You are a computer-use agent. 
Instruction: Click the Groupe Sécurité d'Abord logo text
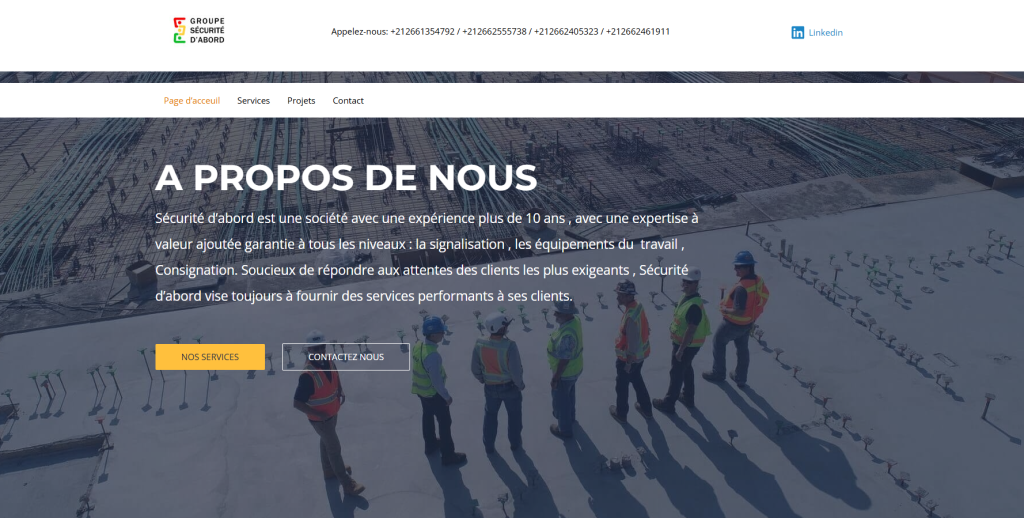coord(207,31)
